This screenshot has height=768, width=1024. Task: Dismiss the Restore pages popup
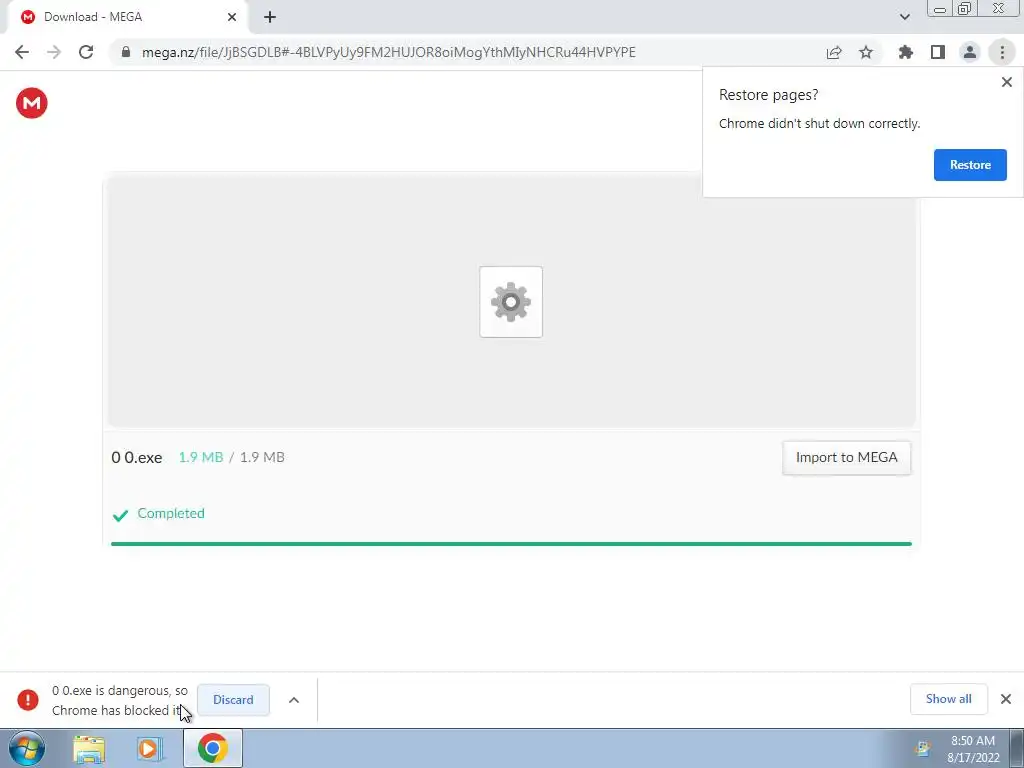[1006, 82]
